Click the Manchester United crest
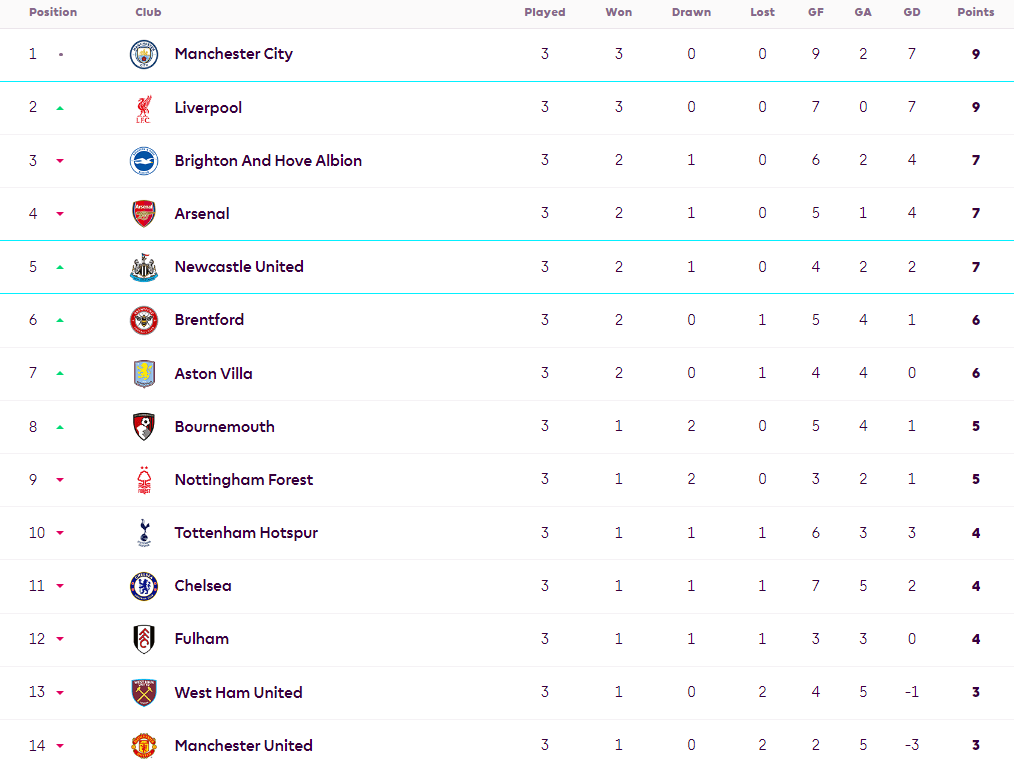This screenshot has width=1014, height=772. pos(144,745)
